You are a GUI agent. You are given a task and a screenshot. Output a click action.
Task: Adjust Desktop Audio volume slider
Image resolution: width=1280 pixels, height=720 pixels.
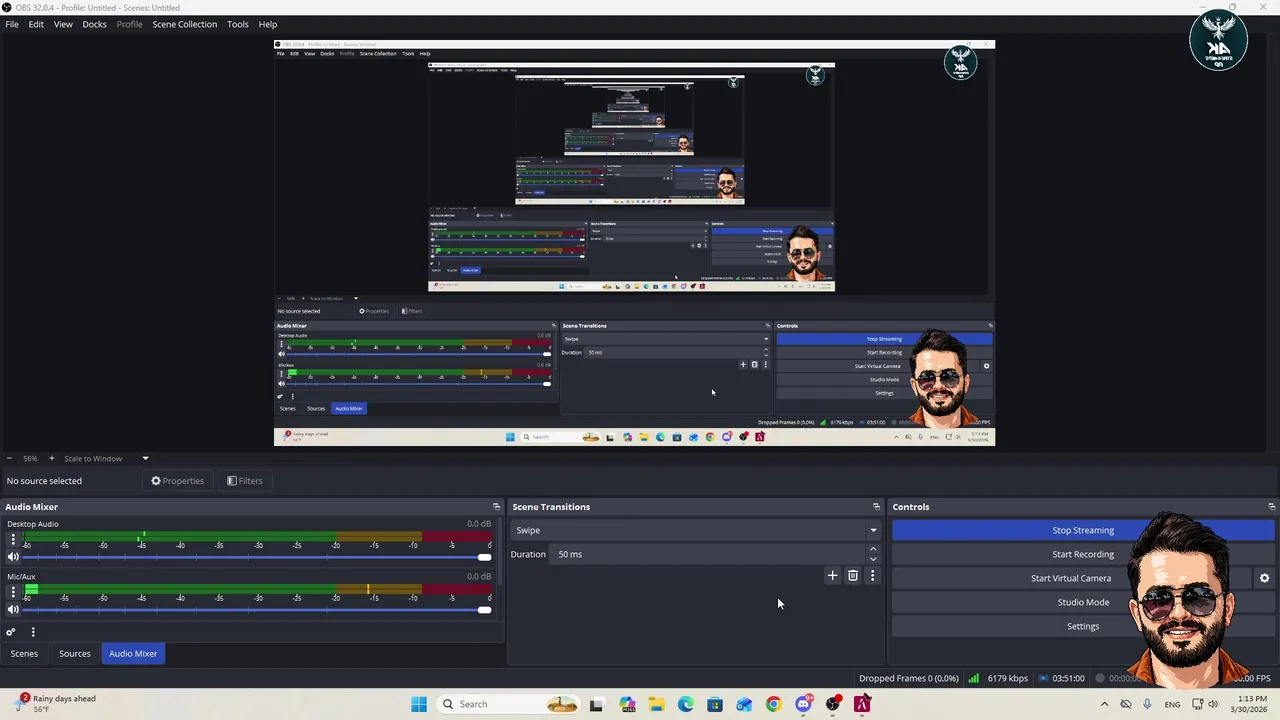(x=257, y=557)
